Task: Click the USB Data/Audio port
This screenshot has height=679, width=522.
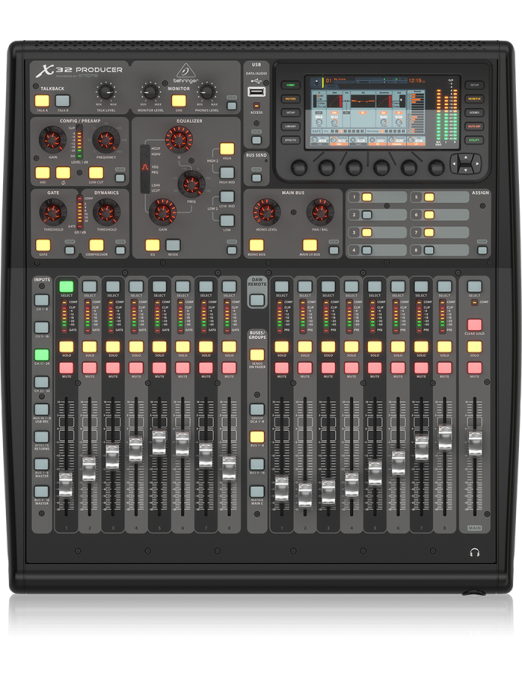Action: coord(256,91)
